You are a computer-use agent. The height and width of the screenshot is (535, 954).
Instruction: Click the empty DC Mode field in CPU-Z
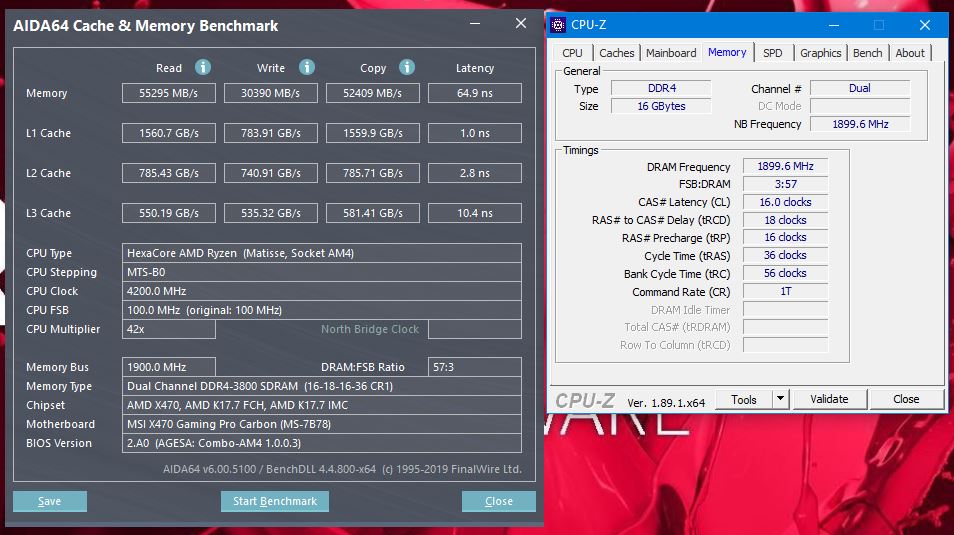[860, 106]
